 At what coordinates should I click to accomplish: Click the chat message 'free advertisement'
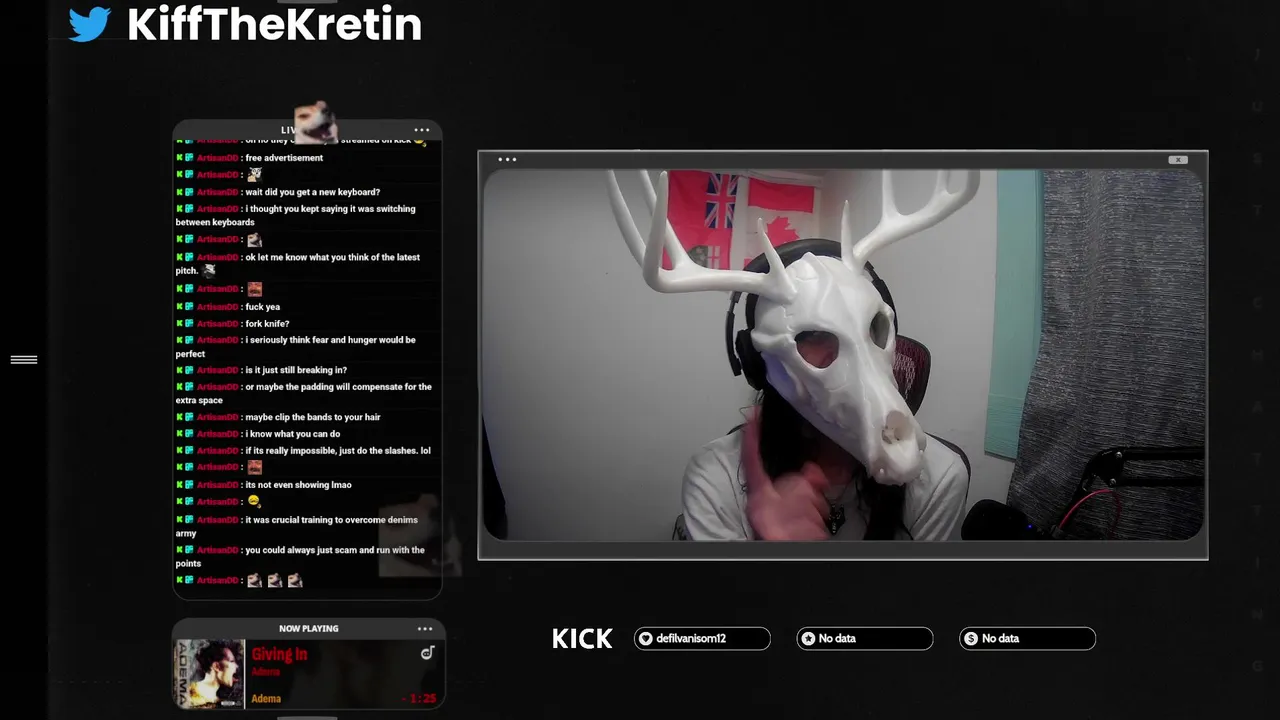tap(284, 158)
